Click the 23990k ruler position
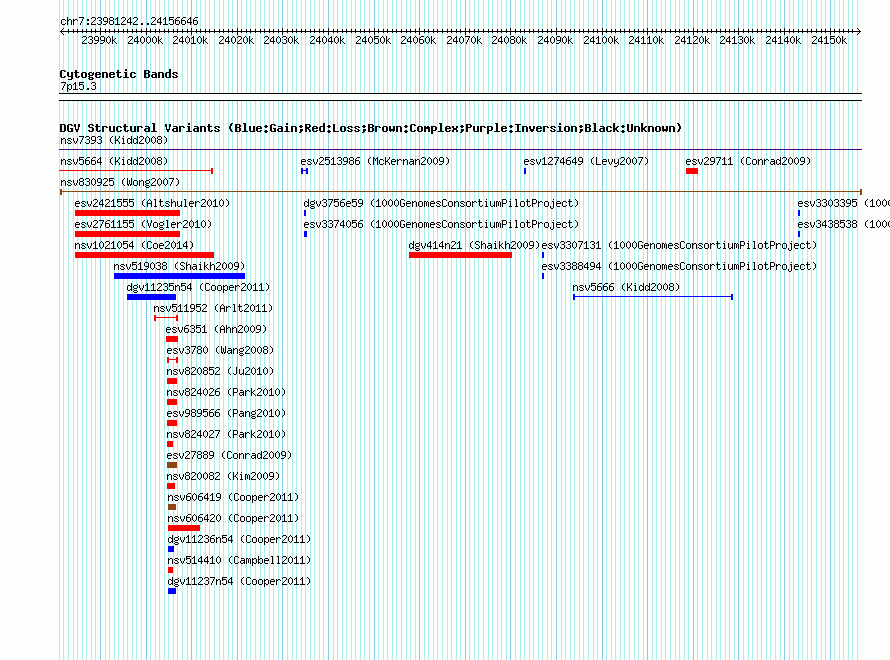Viewport: 890px width, 660px height. tap(99, 40)
